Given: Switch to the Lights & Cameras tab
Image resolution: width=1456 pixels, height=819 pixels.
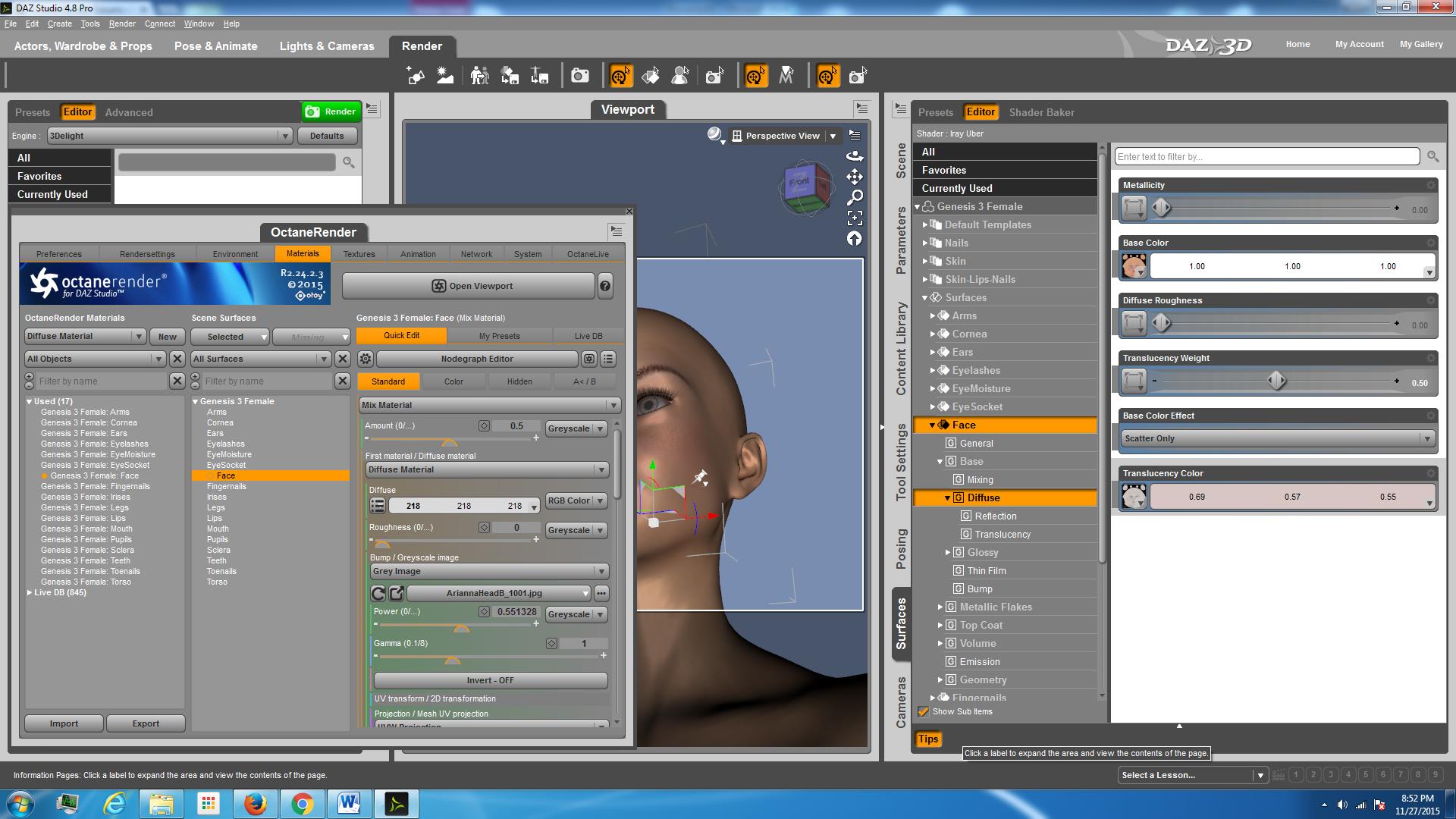Looking at the screenshot, I should click(326, 46).
